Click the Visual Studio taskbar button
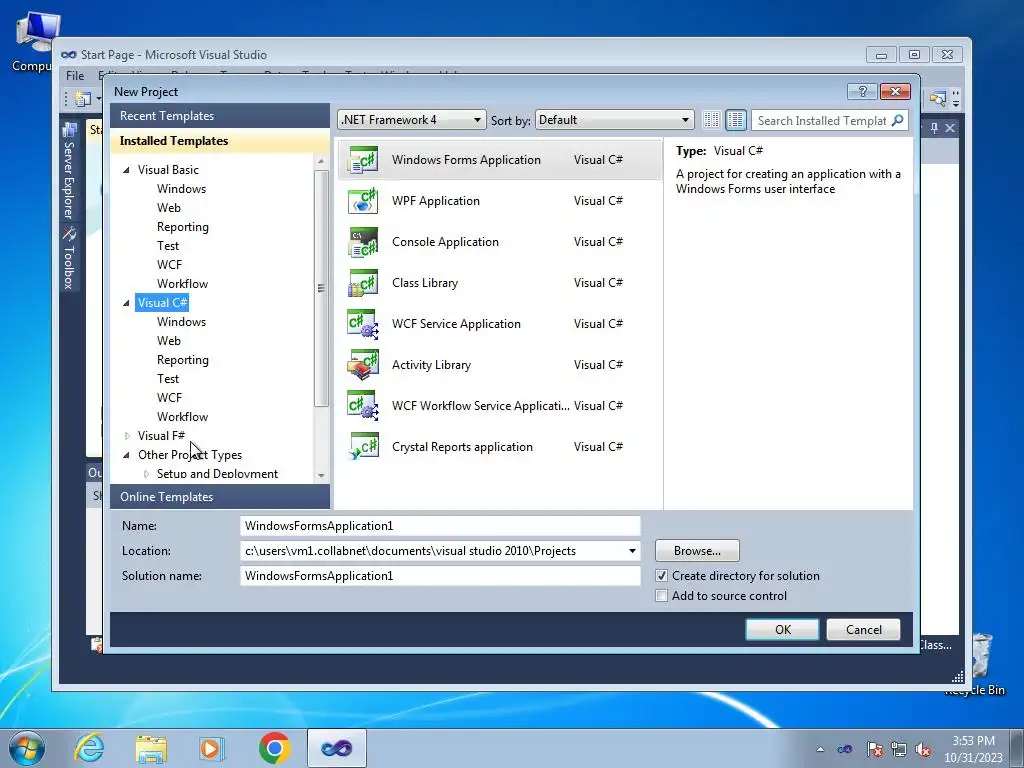 point(336,748)
